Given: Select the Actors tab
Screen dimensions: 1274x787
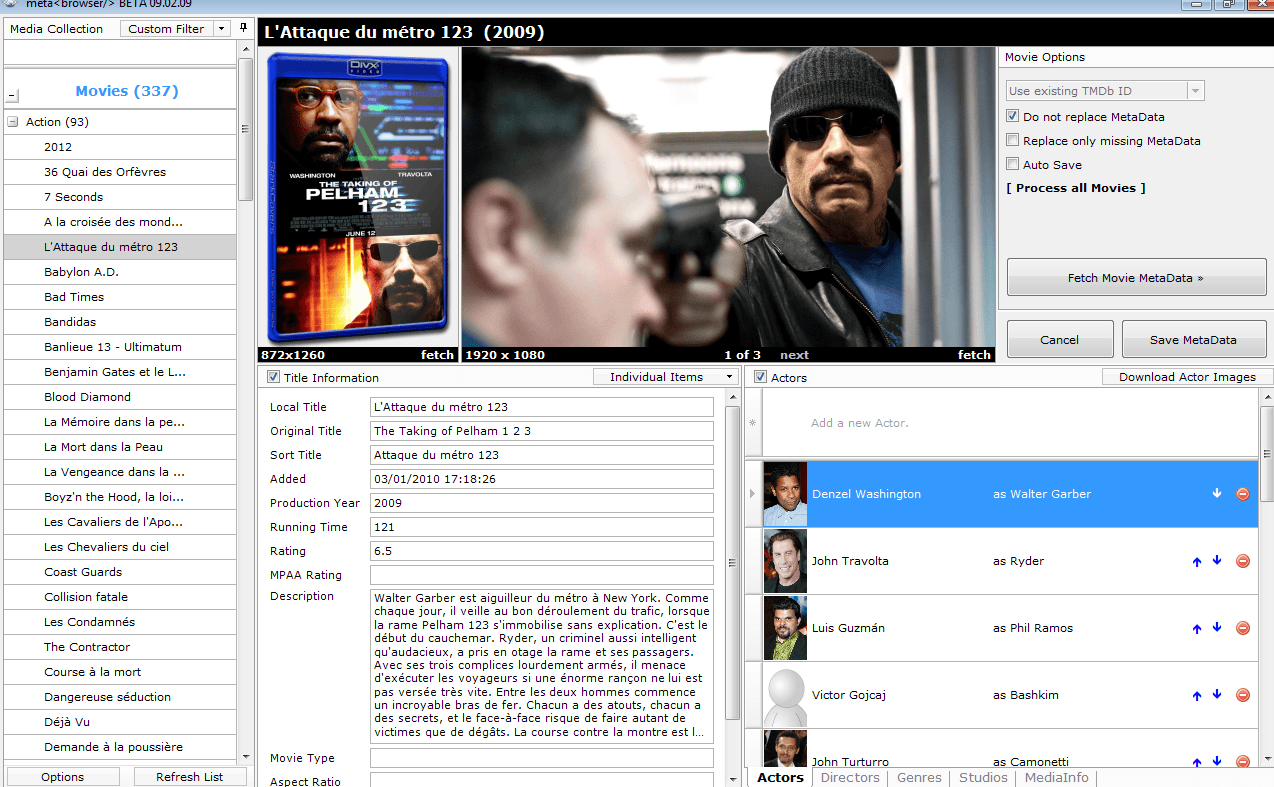Looking at the screenshot, I should [780, 777].
